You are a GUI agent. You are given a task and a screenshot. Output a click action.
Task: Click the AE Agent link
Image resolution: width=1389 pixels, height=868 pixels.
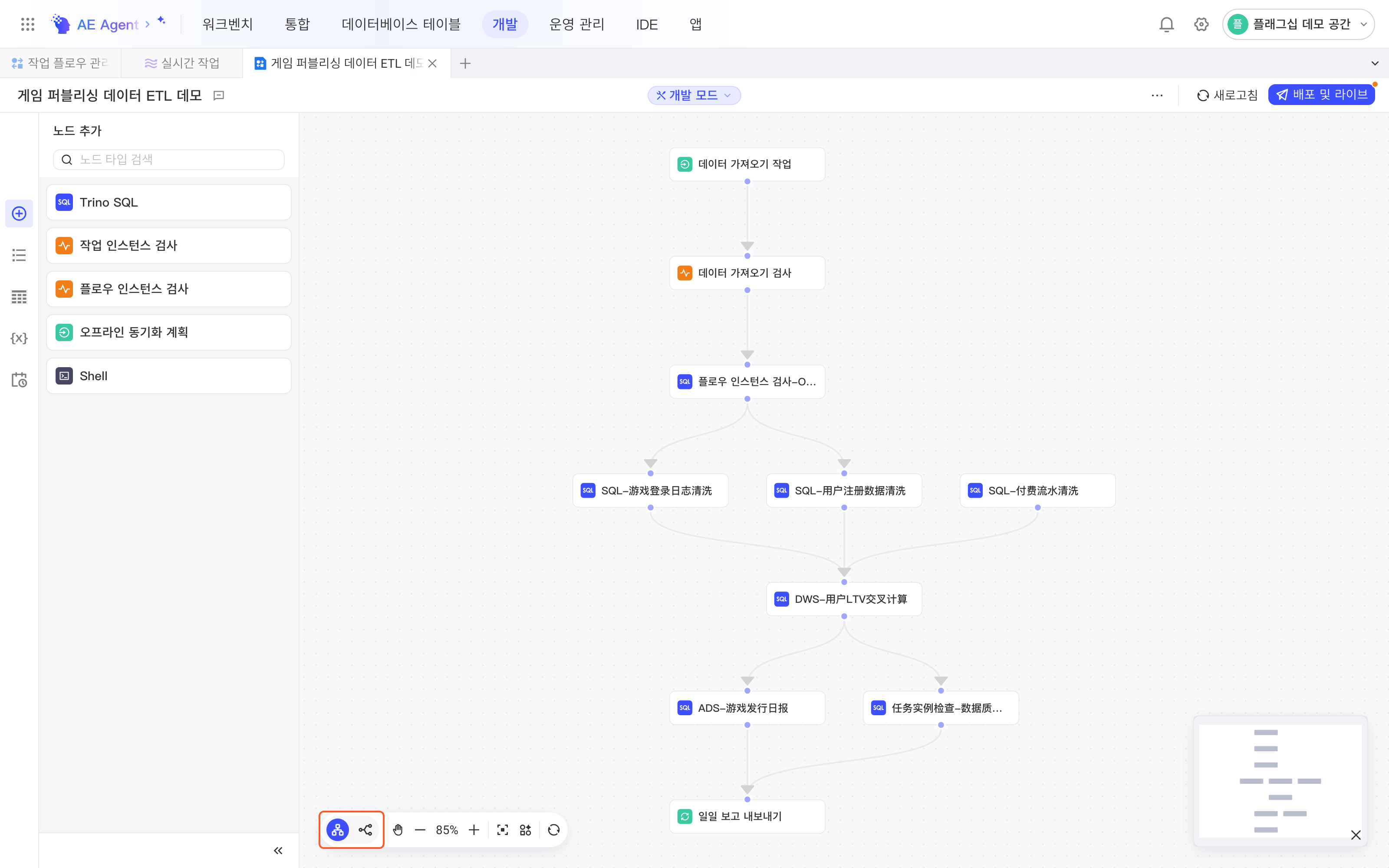point(108,24)
